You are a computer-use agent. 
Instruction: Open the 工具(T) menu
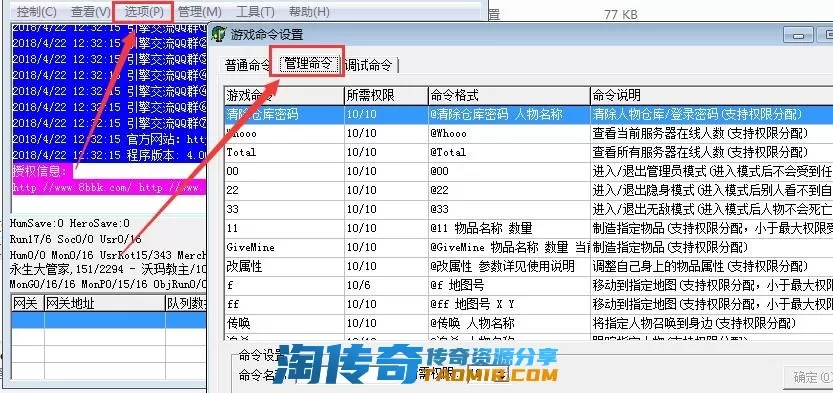[255, 11]
